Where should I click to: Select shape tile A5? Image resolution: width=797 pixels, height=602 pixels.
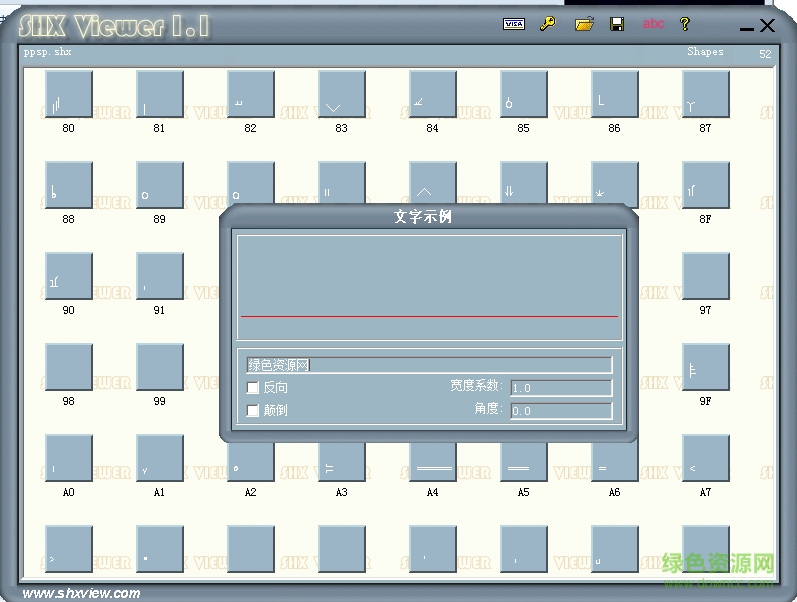coord(524,462)
